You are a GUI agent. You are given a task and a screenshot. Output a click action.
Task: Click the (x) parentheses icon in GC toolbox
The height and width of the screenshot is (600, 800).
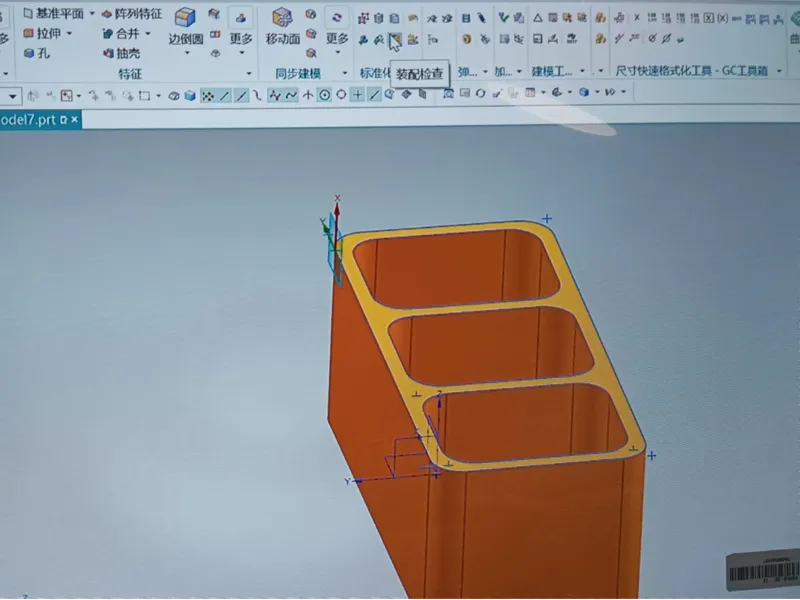722,18
